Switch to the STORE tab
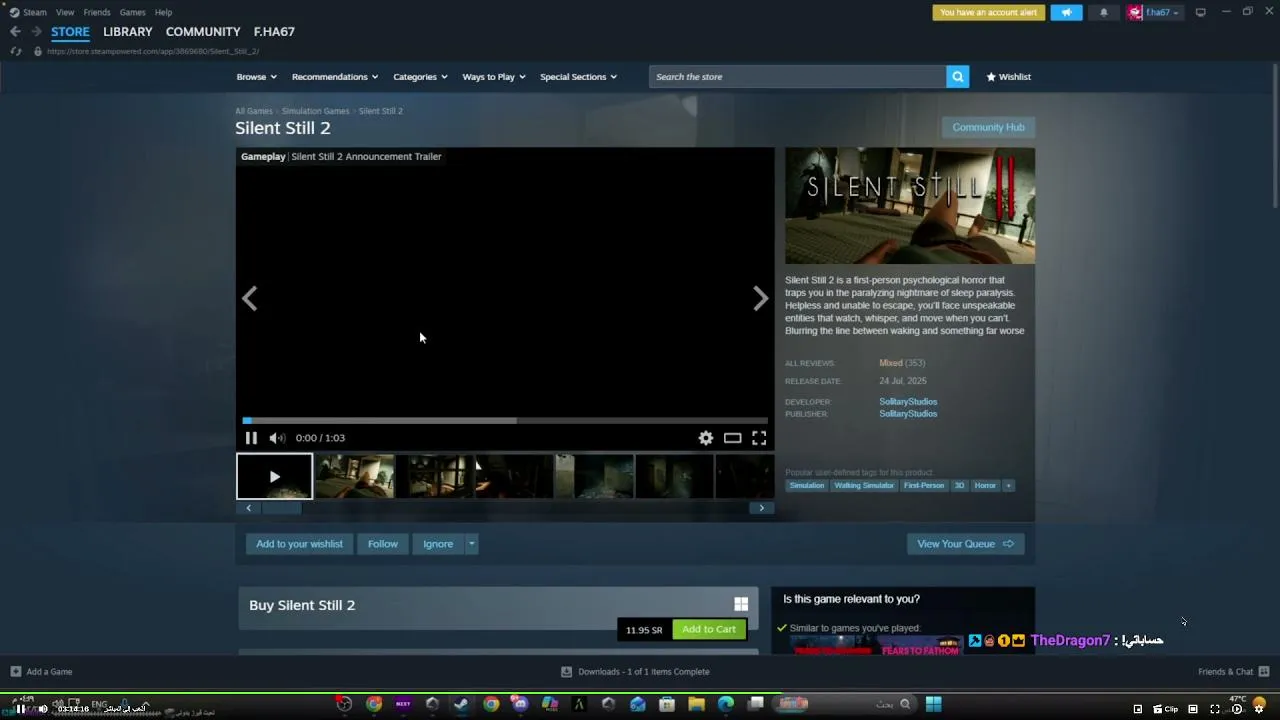The width and height of the screenshot is (1280, 720). [70, 32]
